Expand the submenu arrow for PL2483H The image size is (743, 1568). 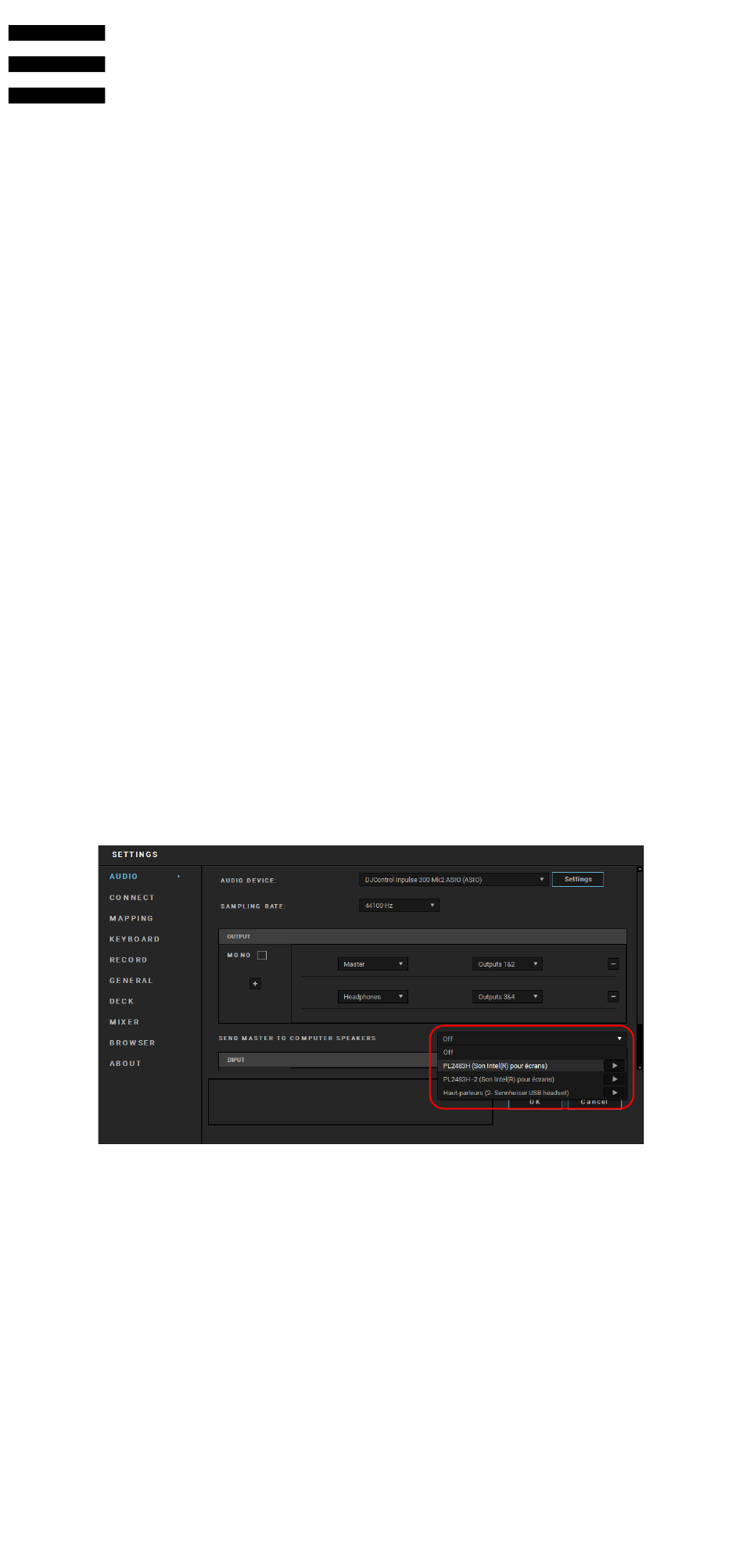tap(615, 1065)
